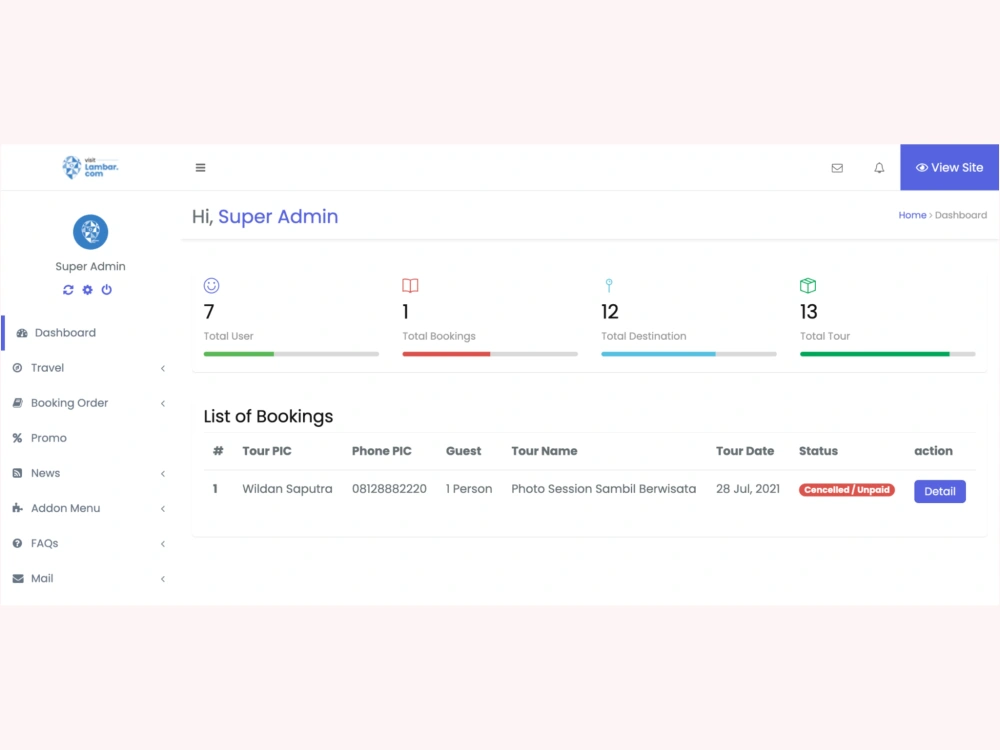Click the smiley icon above Total User
Image resolution: width=1000 pixels, height=750 pixels.
211,285
